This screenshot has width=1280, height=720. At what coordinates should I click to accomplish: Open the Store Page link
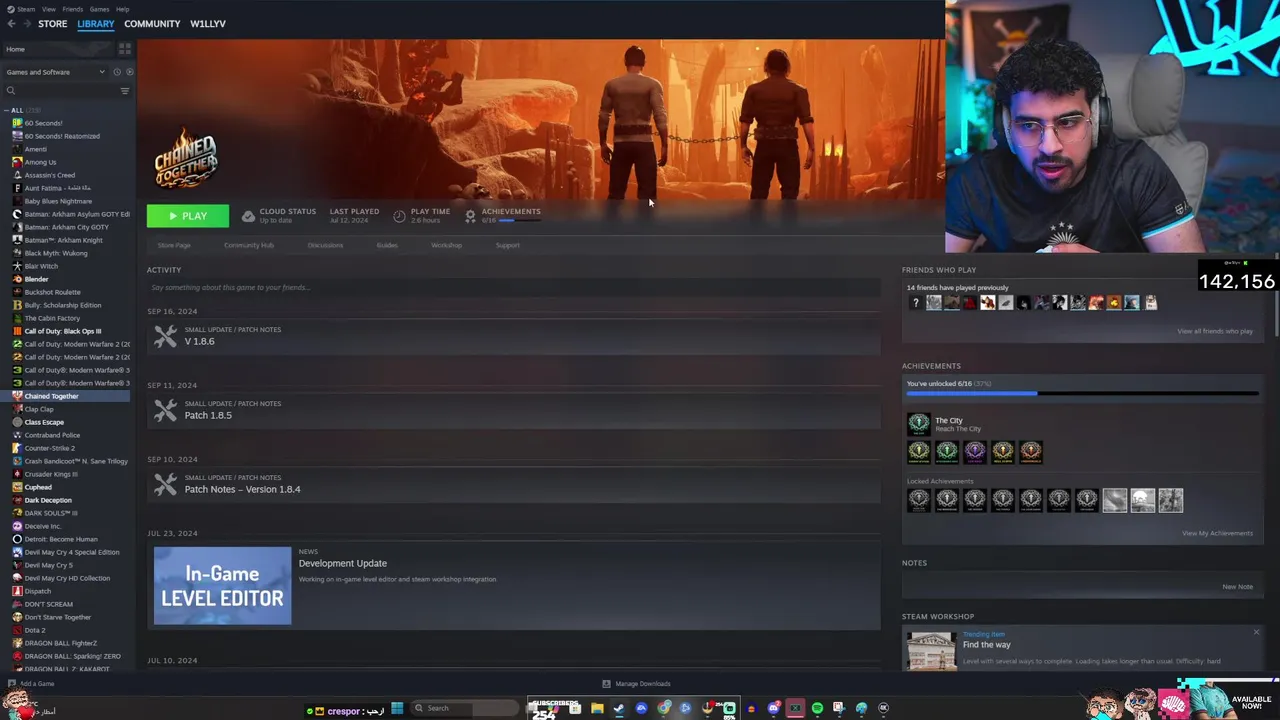[174, 245]
